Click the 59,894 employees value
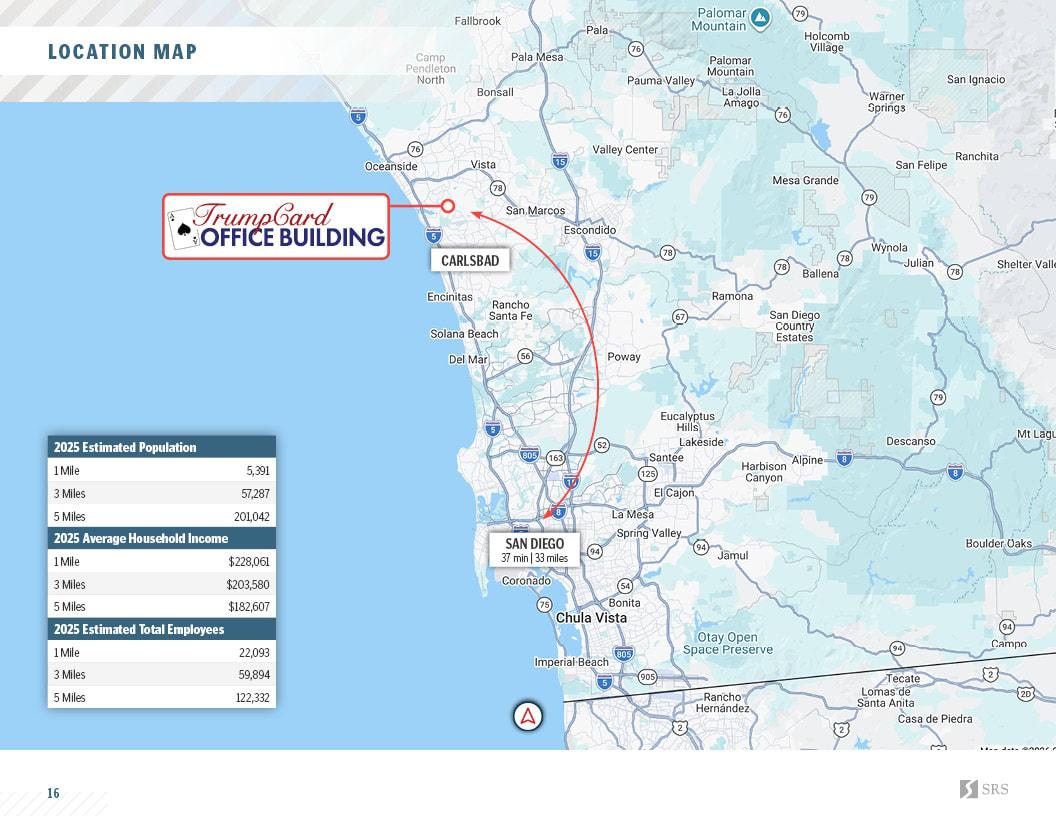Viewport: 1056px width, 816px height. pos(254,675)
